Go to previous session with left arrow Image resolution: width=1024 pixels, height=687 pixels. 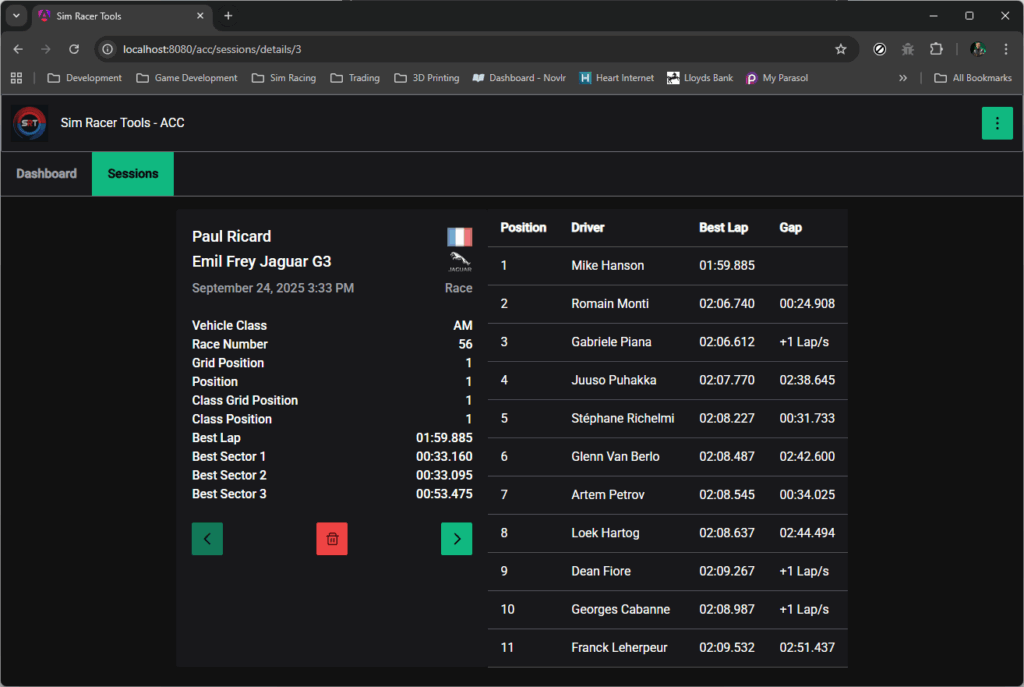207,539
